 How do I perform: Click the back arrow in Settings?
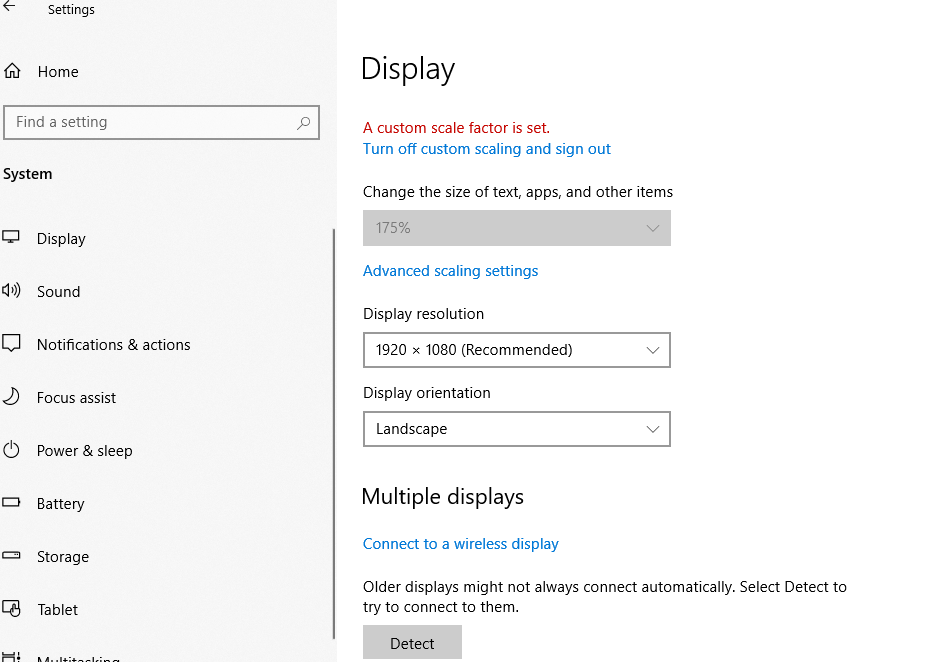click(x=9, y=7)
